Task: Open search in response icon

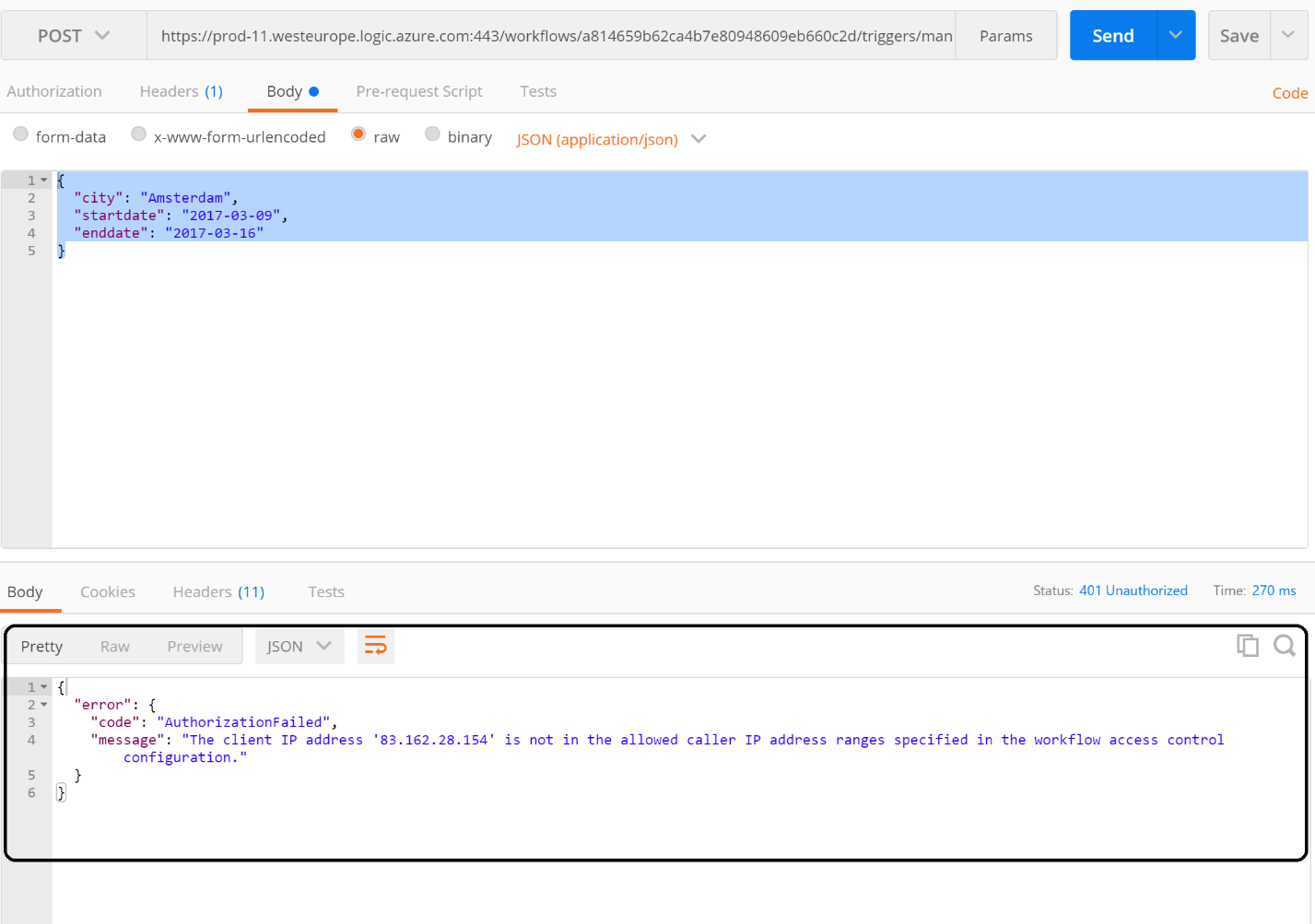Action: pos(1285,646)
